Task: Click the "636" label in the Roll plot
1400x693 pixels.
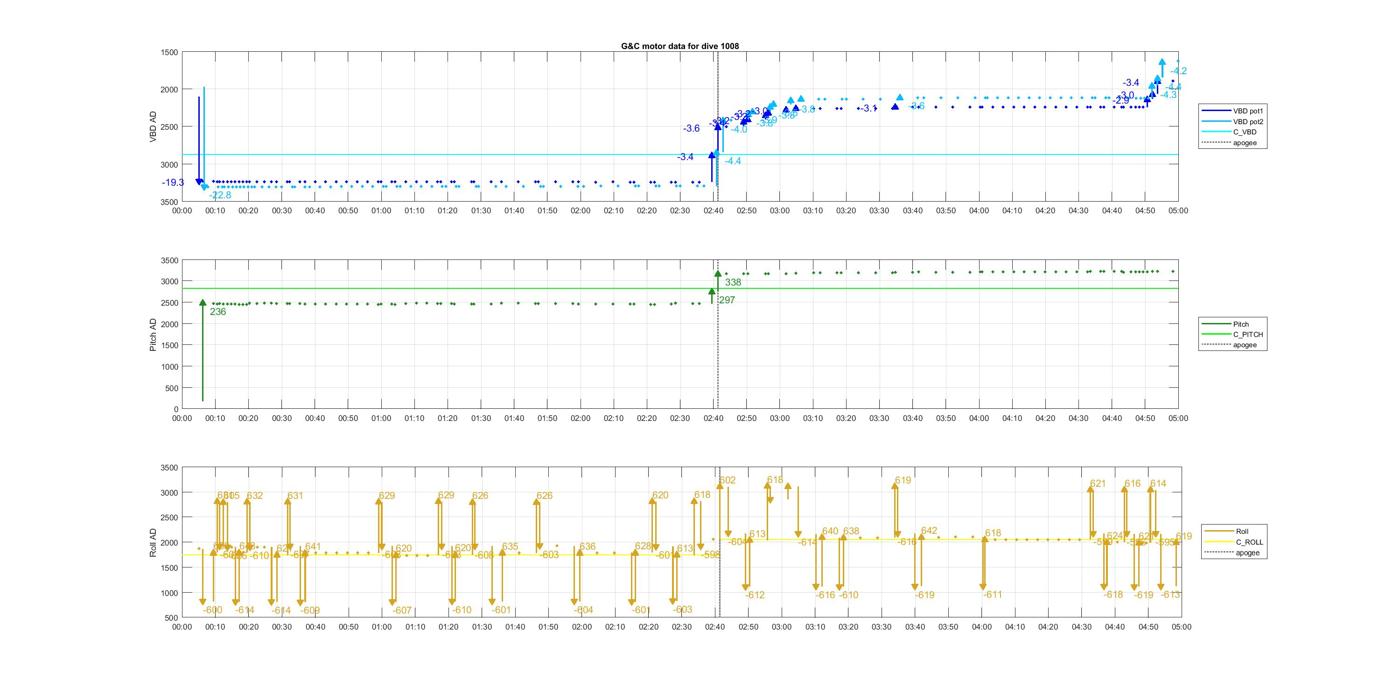Action: point(587,547)
